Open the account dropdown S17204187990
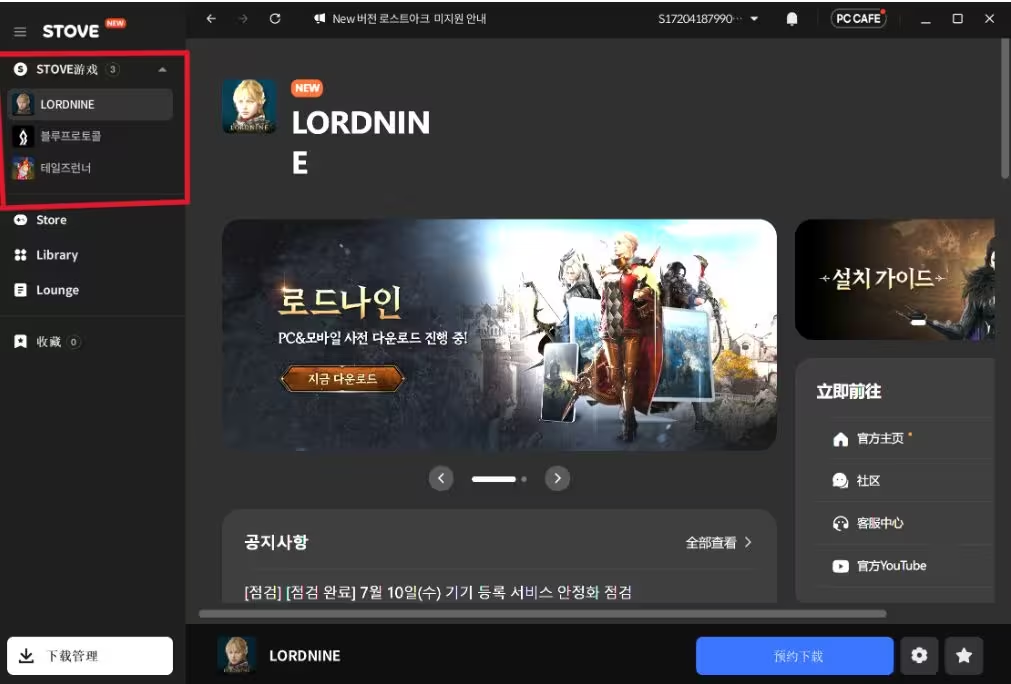The image size is (1011, 684). pyautogui.click(x=708, y=19)
